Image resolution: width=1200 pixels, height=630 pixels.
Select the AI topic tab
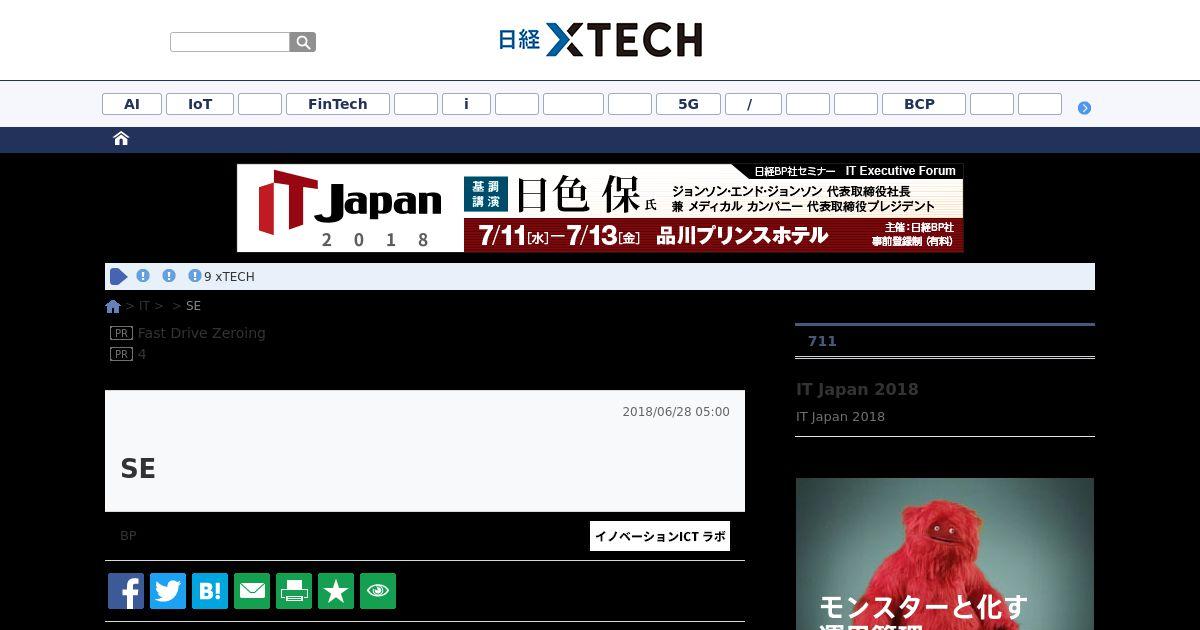click(x=132, y=104)
